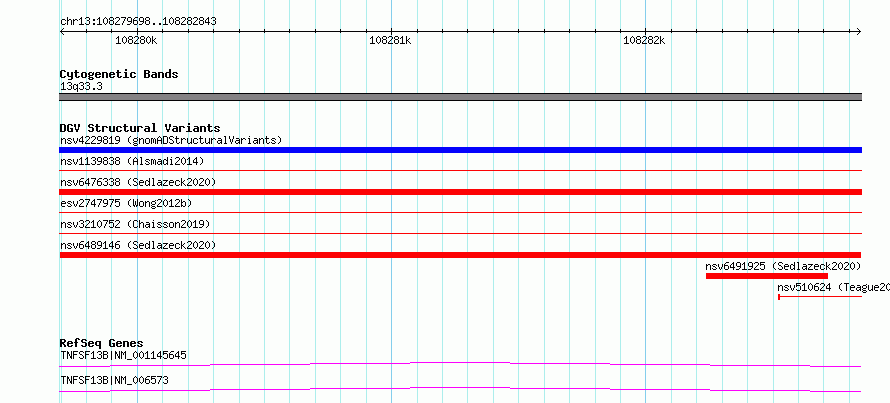The height and width of the screenshot is (403, 890).
Task: Click the Cytogenetic Bands track heading
Action: 119,74
